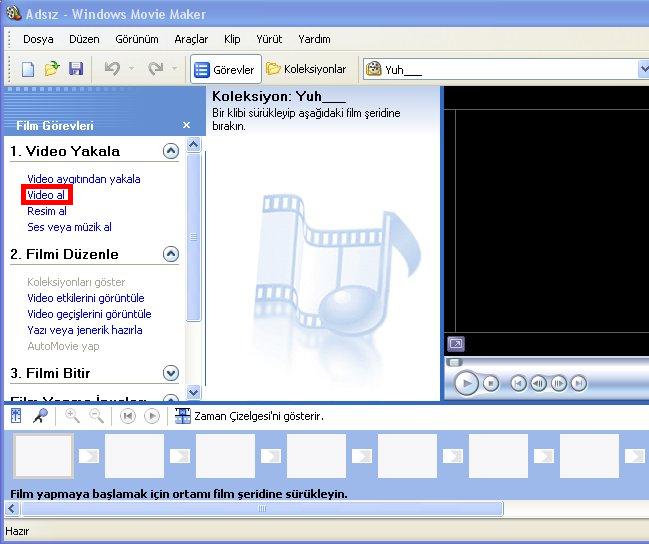Click the Video al link

click(46, 195)
